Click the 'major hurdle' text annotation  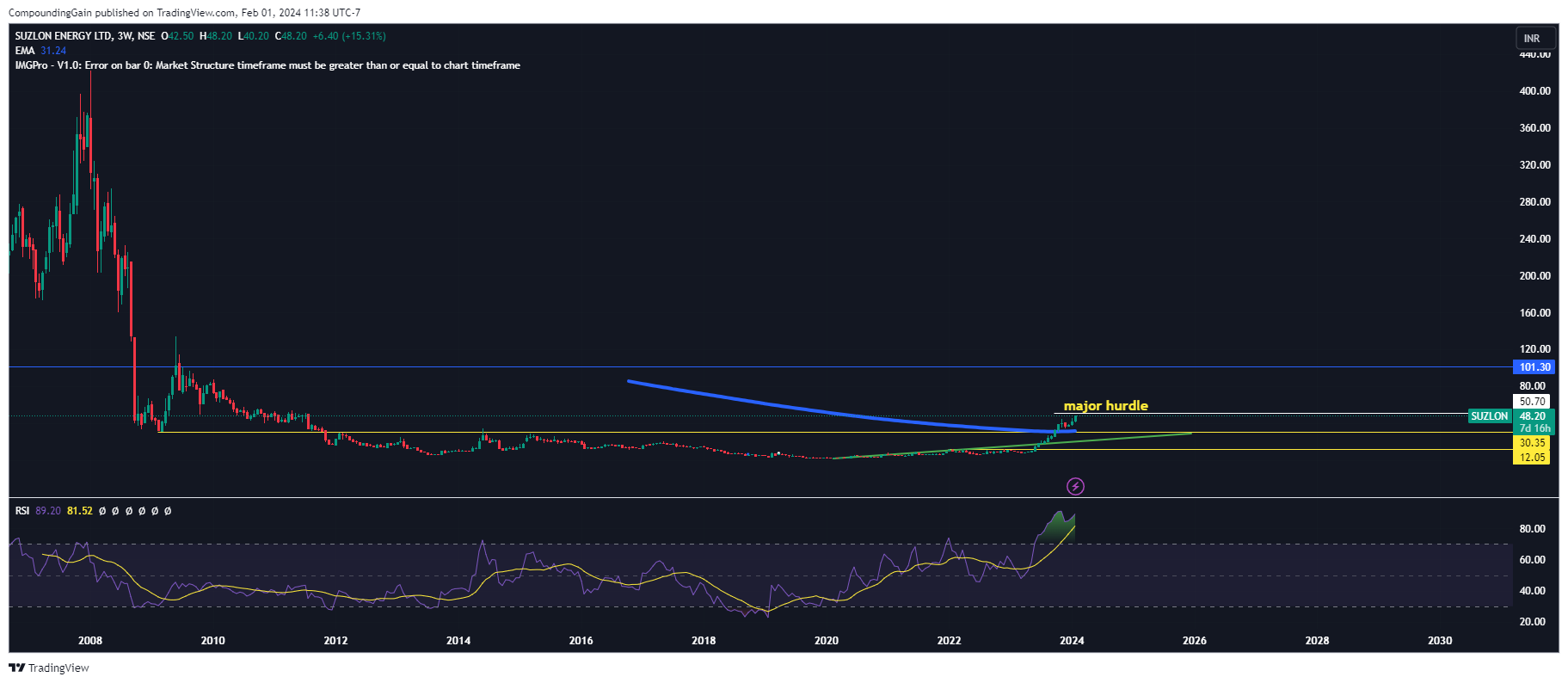(1105, 406)
